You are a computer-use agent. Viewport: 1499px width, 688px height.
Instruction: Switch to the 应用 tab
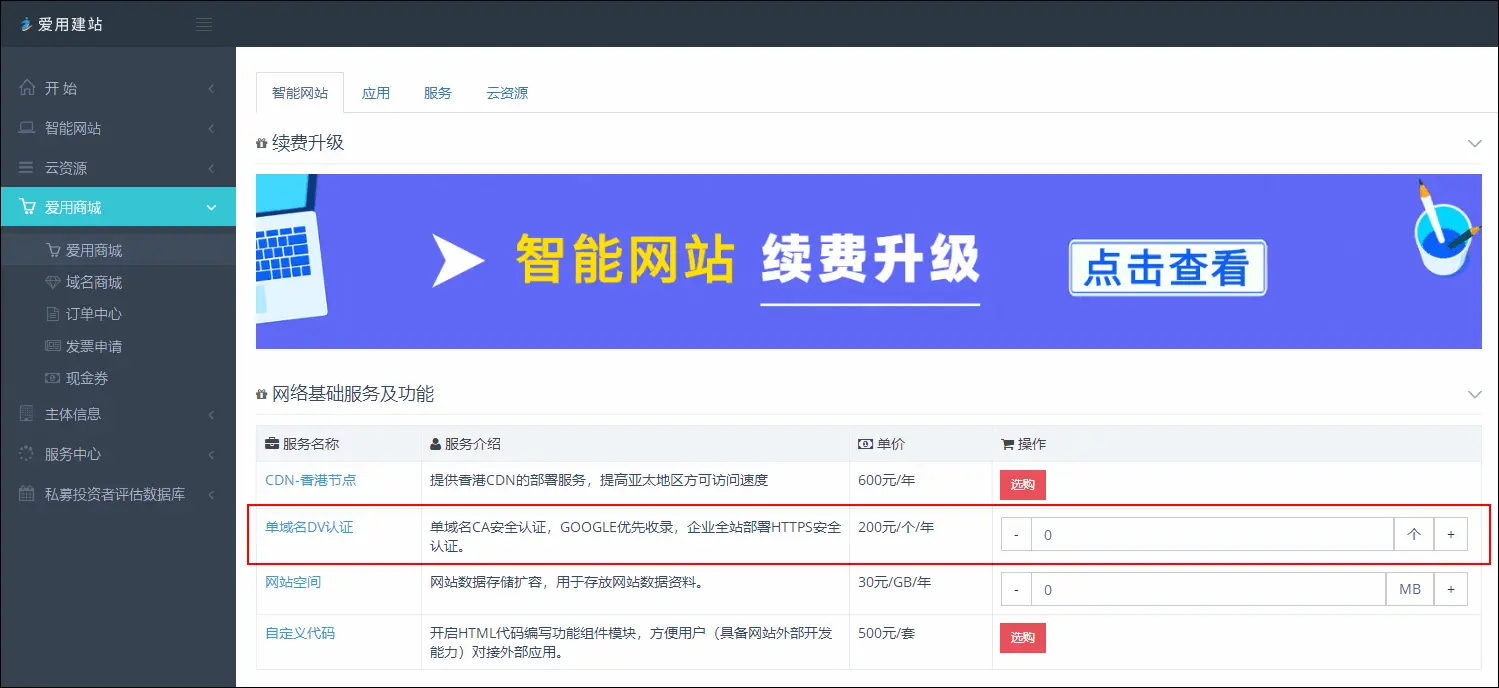pos(376,93)
